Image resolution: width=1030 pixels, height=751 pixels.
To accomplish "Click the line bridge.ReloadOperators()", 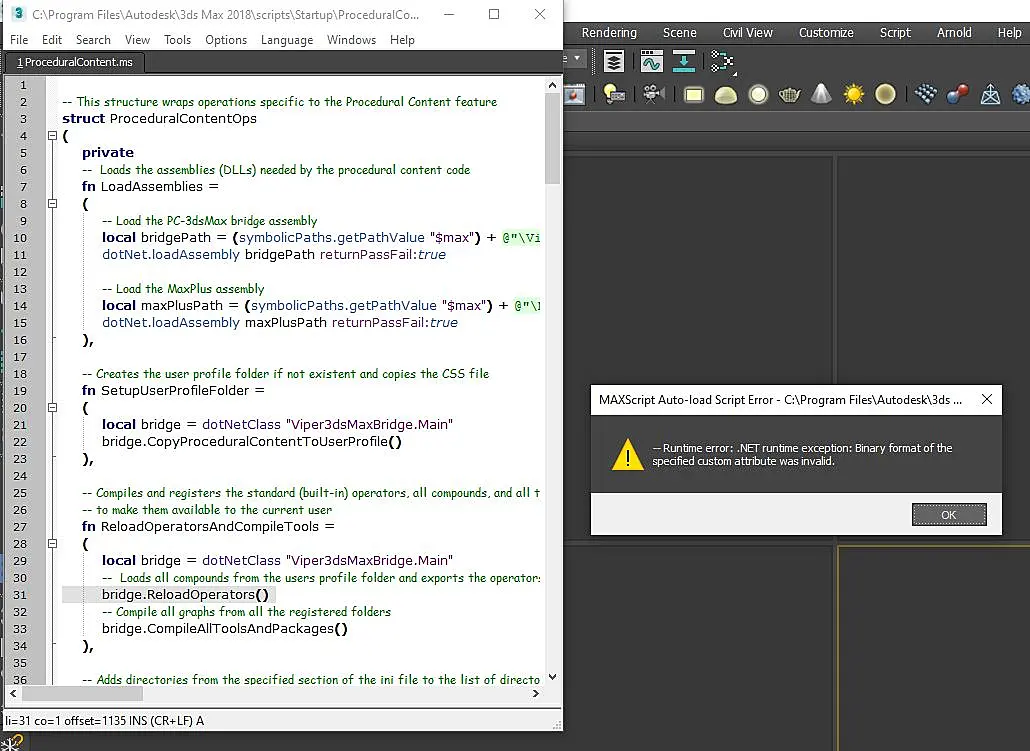I will point(185,595).
